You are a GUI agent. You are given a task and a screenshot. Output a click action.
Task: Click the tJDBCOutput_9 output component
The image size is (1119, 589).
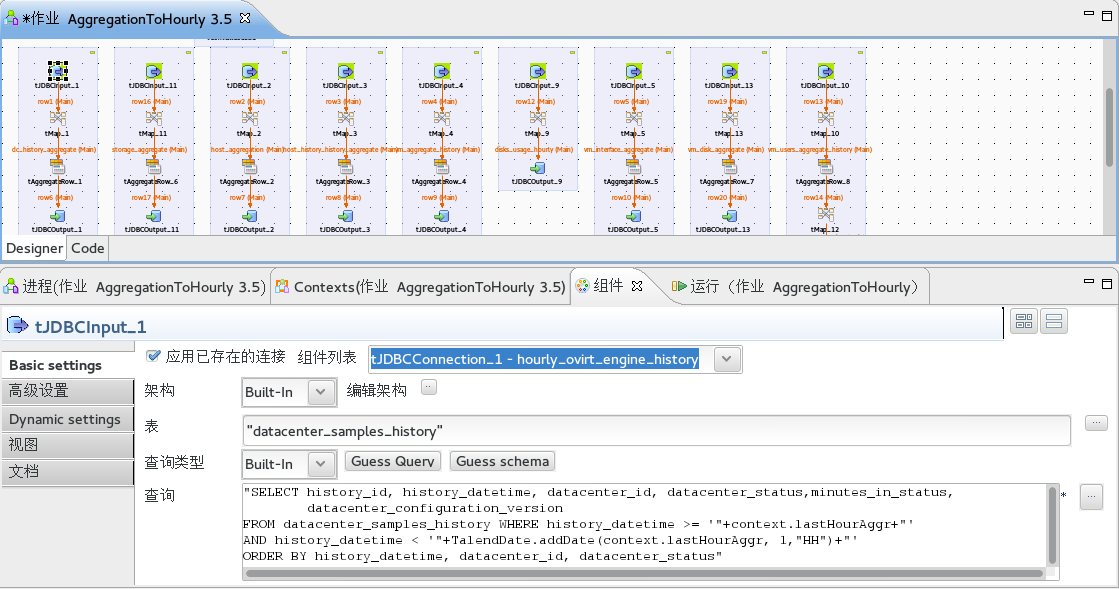click(538, 167)
